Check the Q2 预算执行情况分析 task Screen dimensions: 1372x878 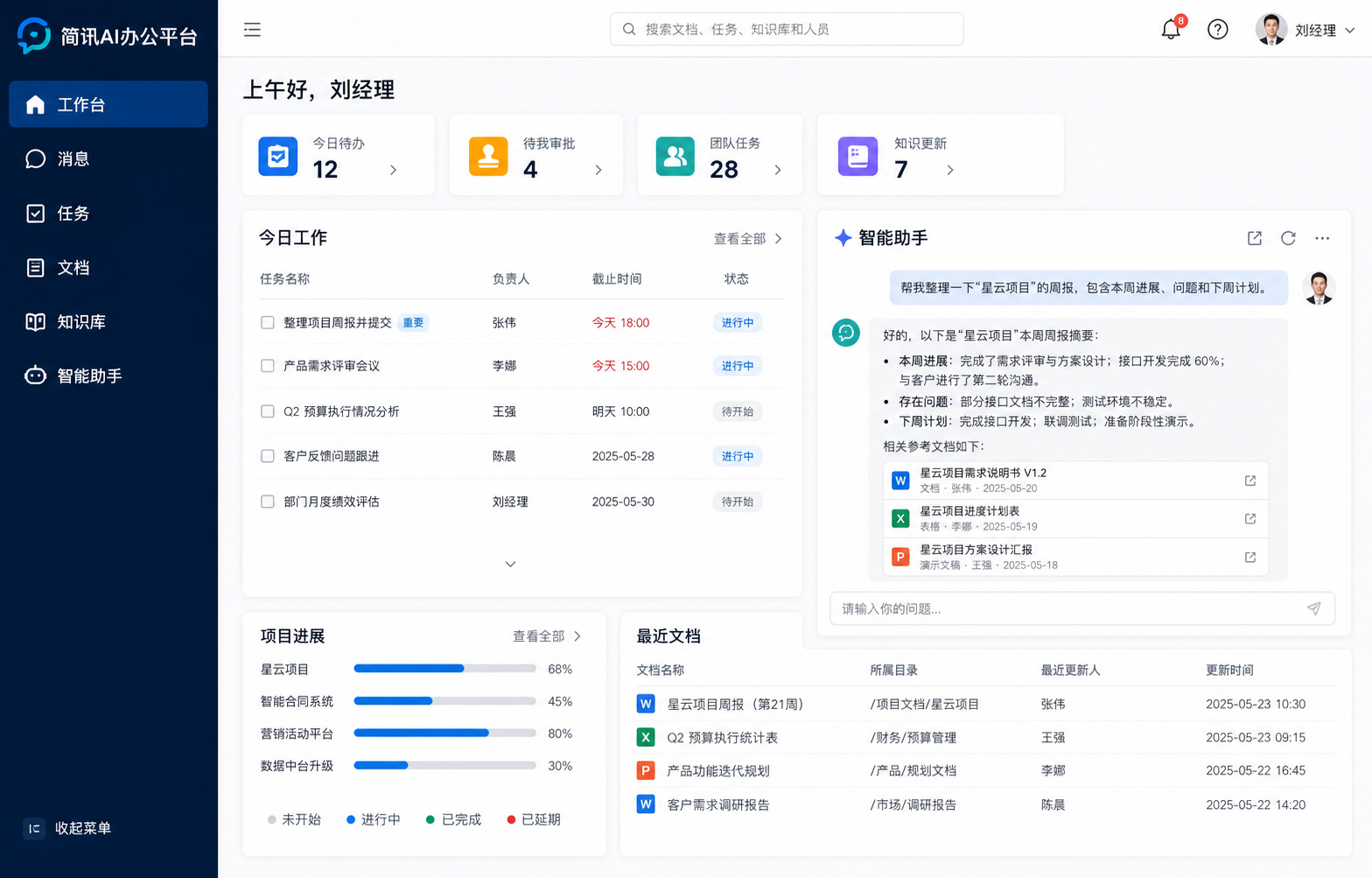268,411
